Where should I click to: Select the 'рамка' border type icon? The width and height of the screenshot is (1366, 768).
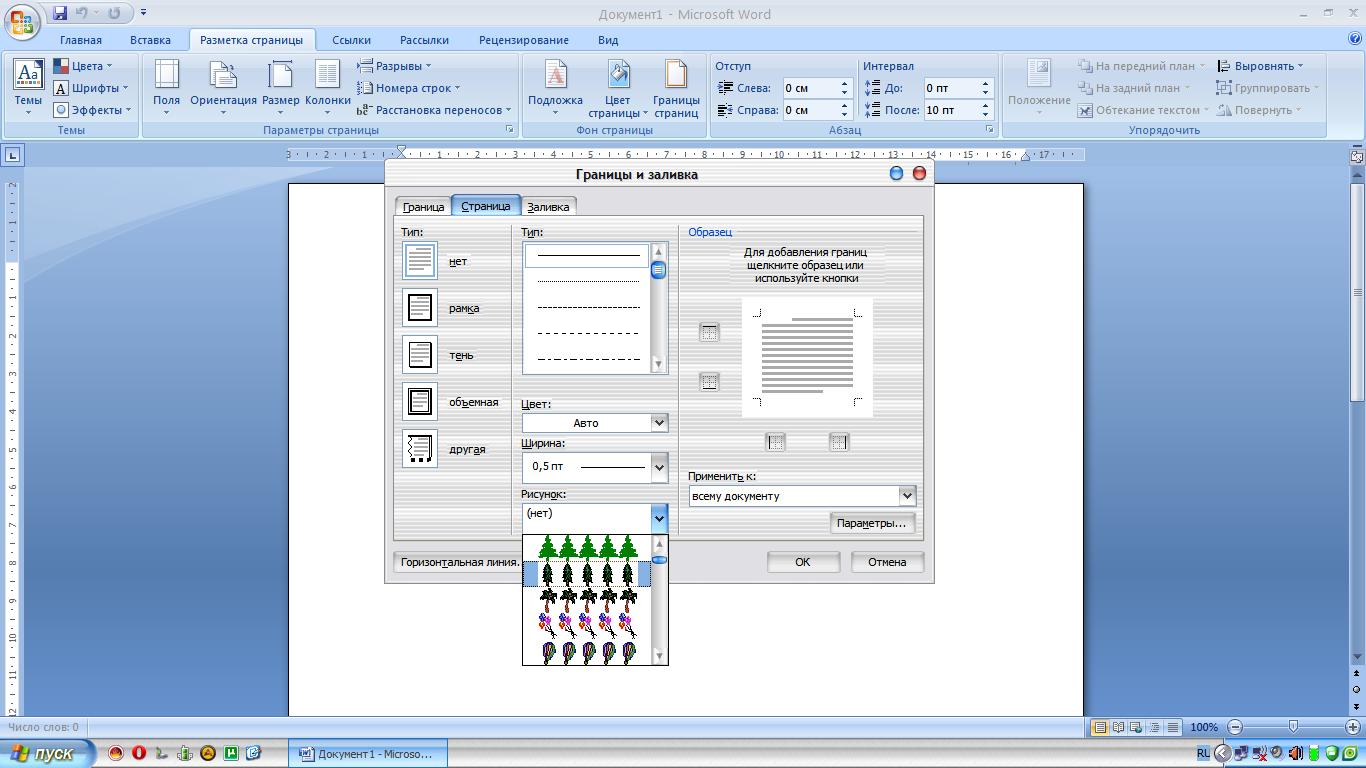420,308
